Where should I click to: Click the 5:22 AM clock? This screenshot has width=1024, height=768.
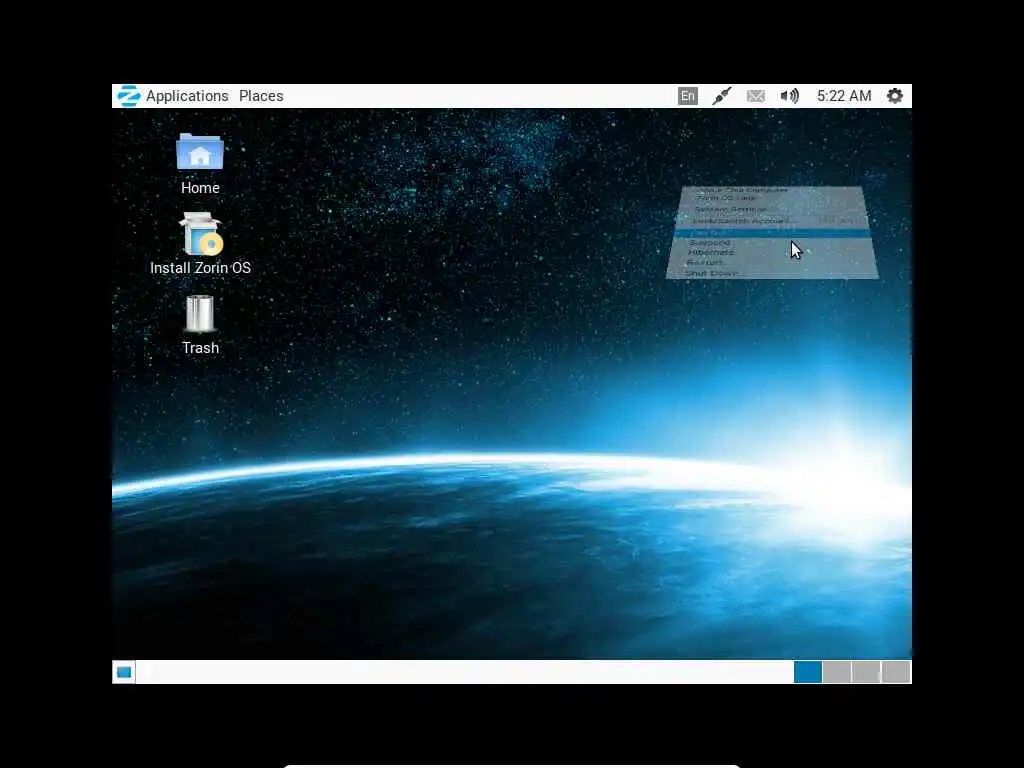(844, 96)
